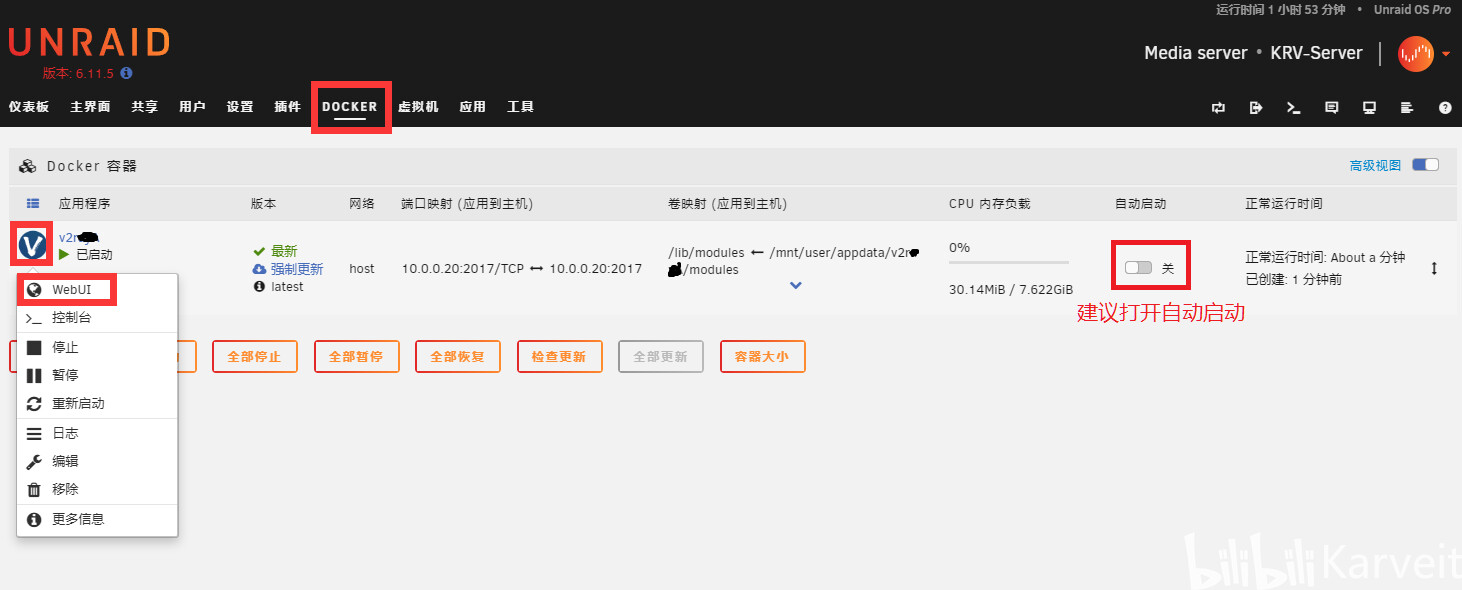Click the logout icon in header
The height and width of the screenshot is (590, 1462).
[1256, 107]
